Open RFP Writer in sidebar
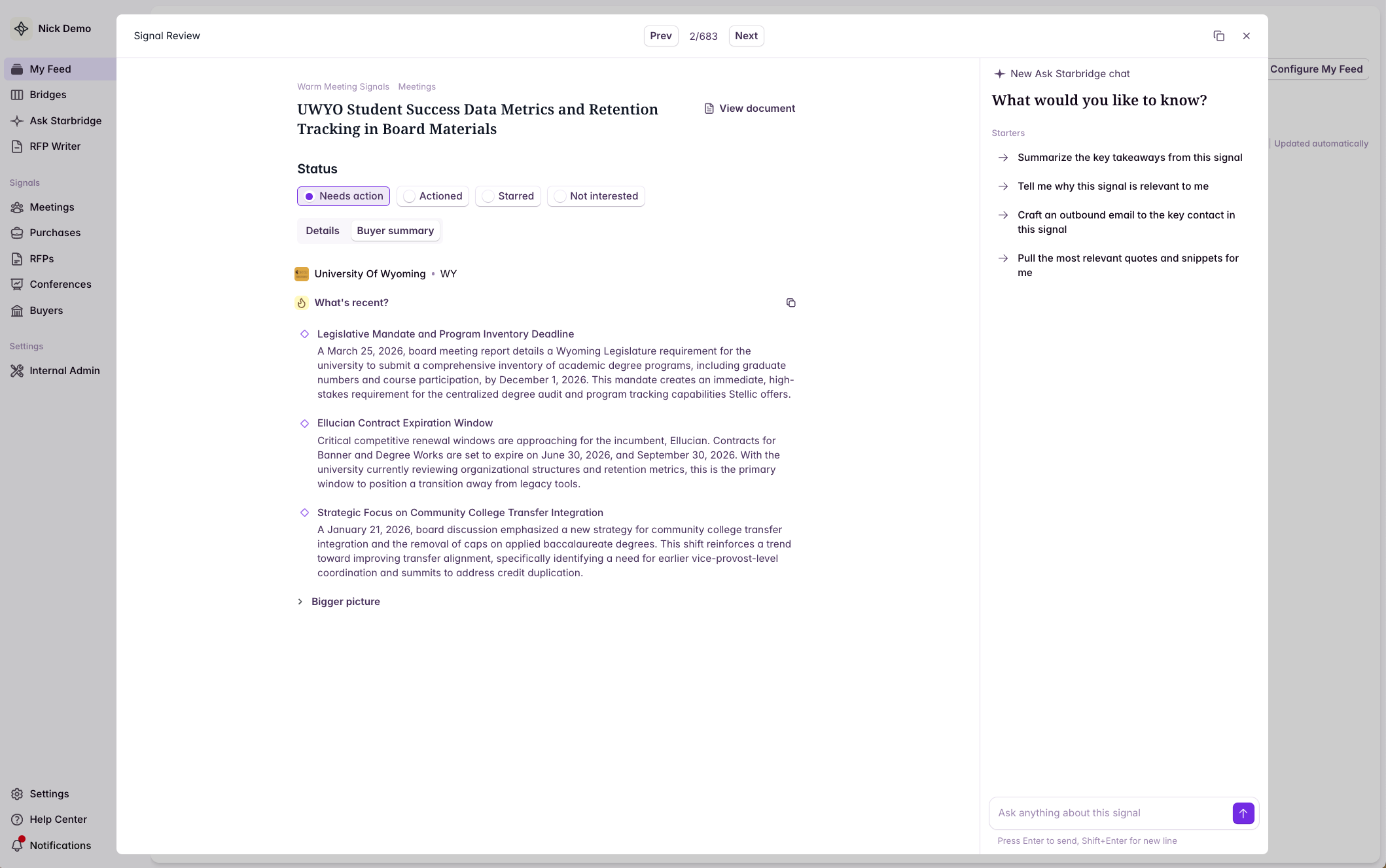Screen dimensions: 1386x868 pos(54,147)
